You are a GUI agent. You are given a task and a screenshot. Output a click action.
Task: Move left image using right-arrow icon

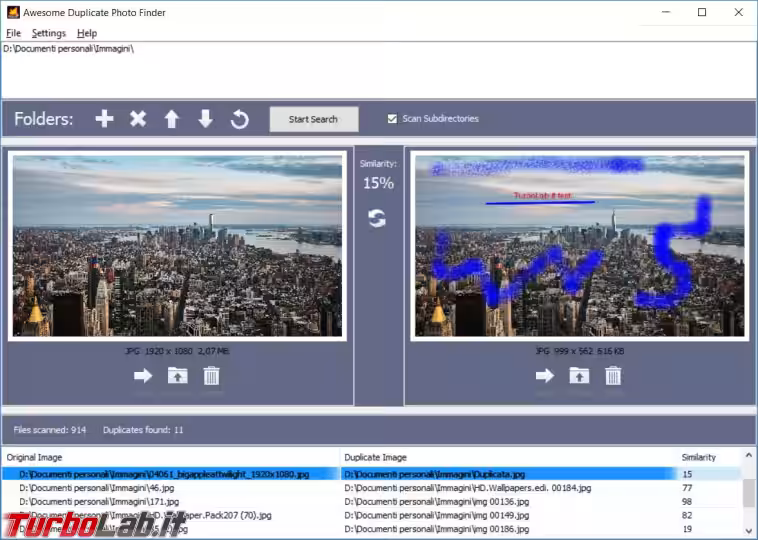143,376
